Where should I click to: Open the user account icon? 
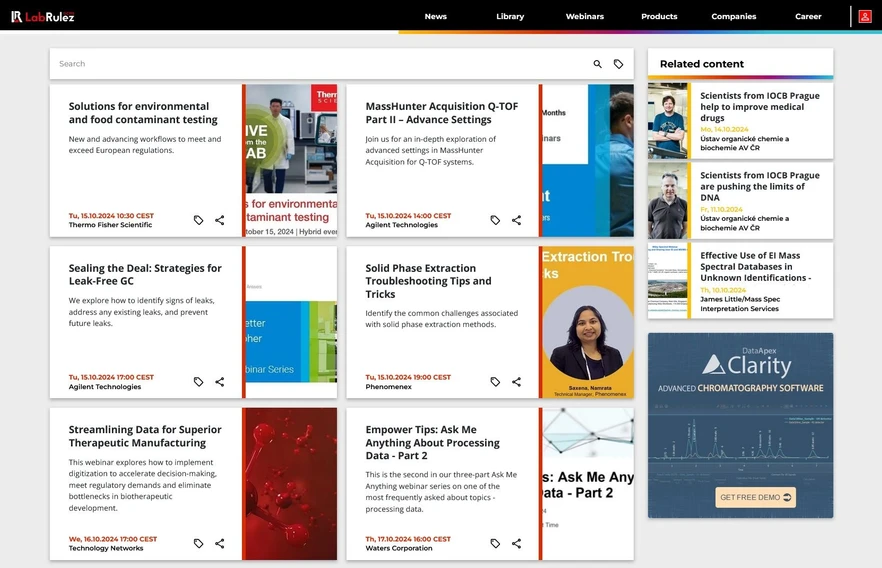click(x=865, y=16)
